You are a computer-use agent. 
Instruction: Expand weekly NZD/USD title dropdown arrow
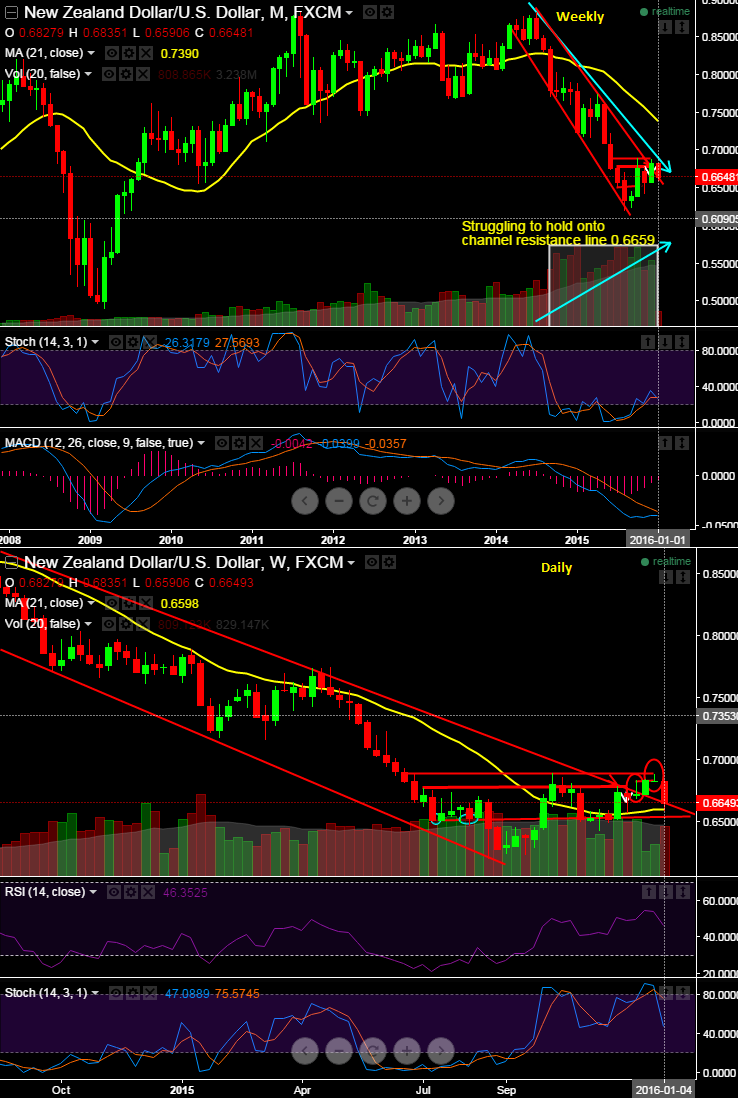pos(351,563)
